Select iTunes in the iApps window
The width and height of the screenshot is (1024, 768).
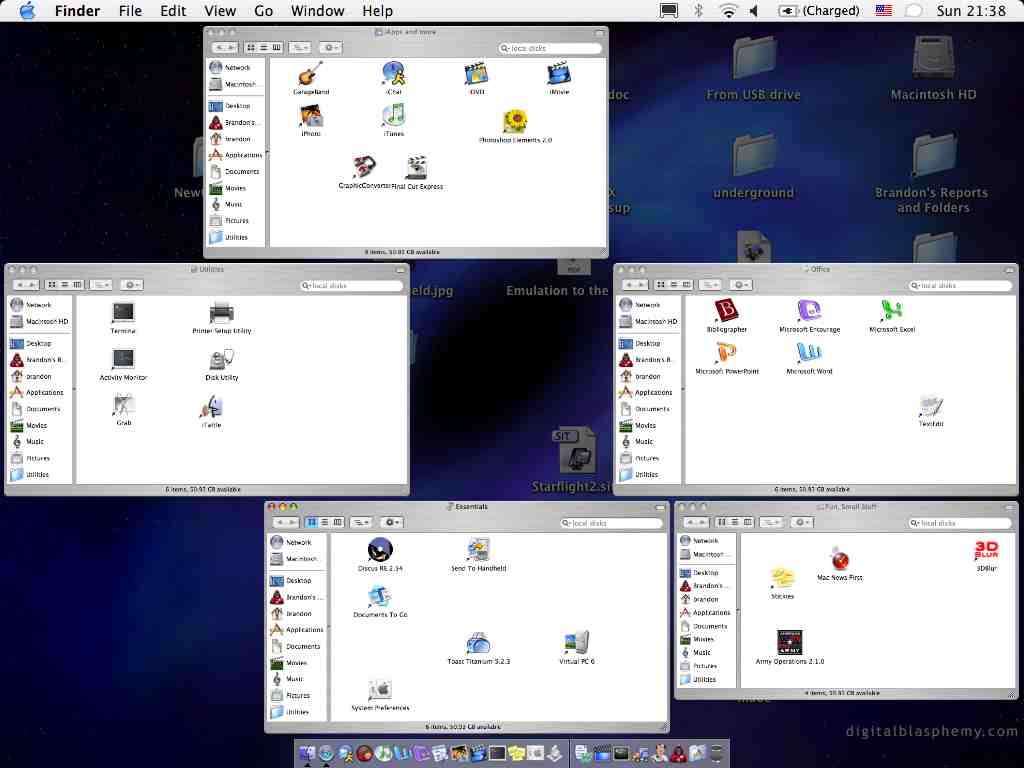pos(393,116)
